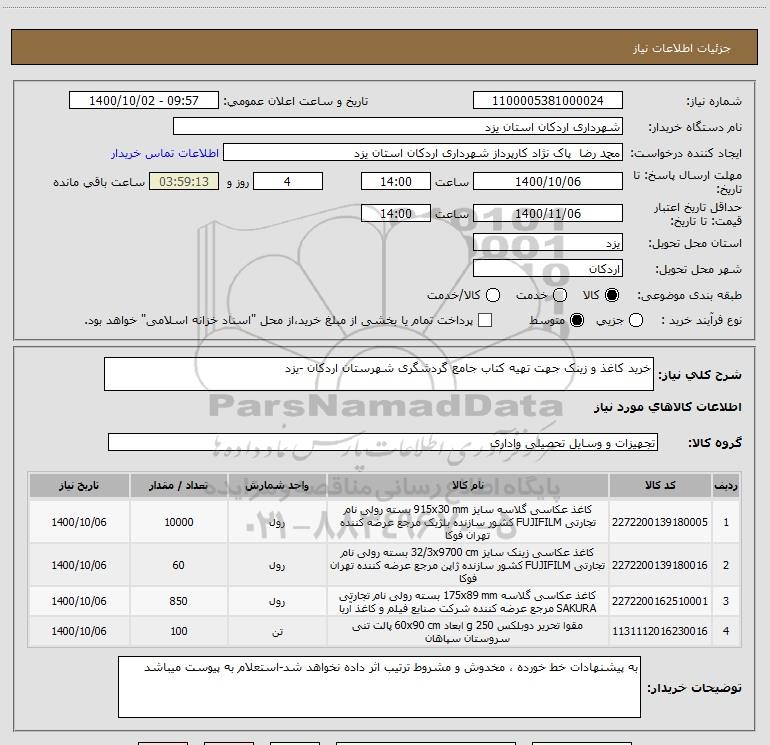Click the جزئیات اطلاعات نیاز header title
Viewport: 770px width, 745px height.
coord(682,48)
